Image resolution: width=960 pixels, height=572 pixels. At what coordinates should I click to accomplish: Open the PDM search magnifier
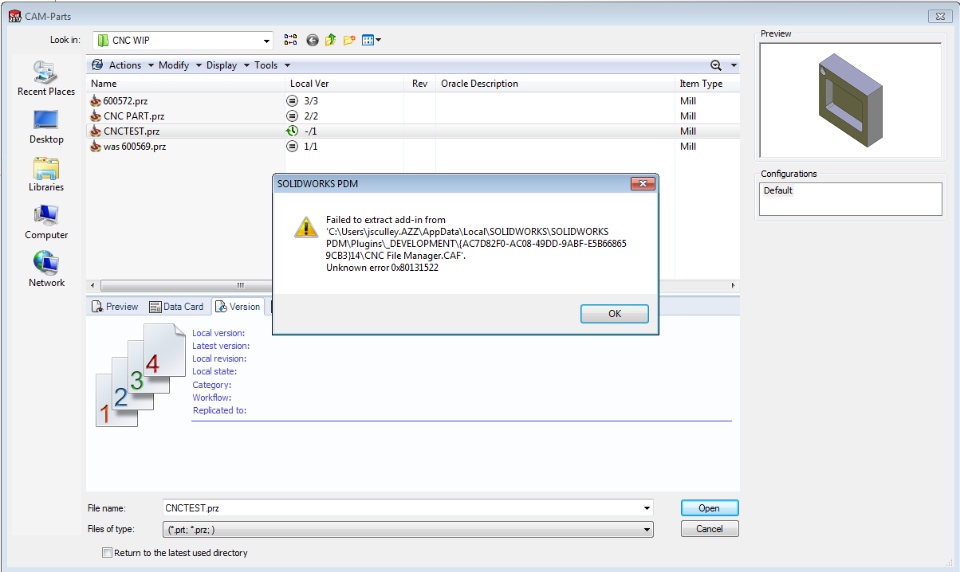[x=715, y=65]
